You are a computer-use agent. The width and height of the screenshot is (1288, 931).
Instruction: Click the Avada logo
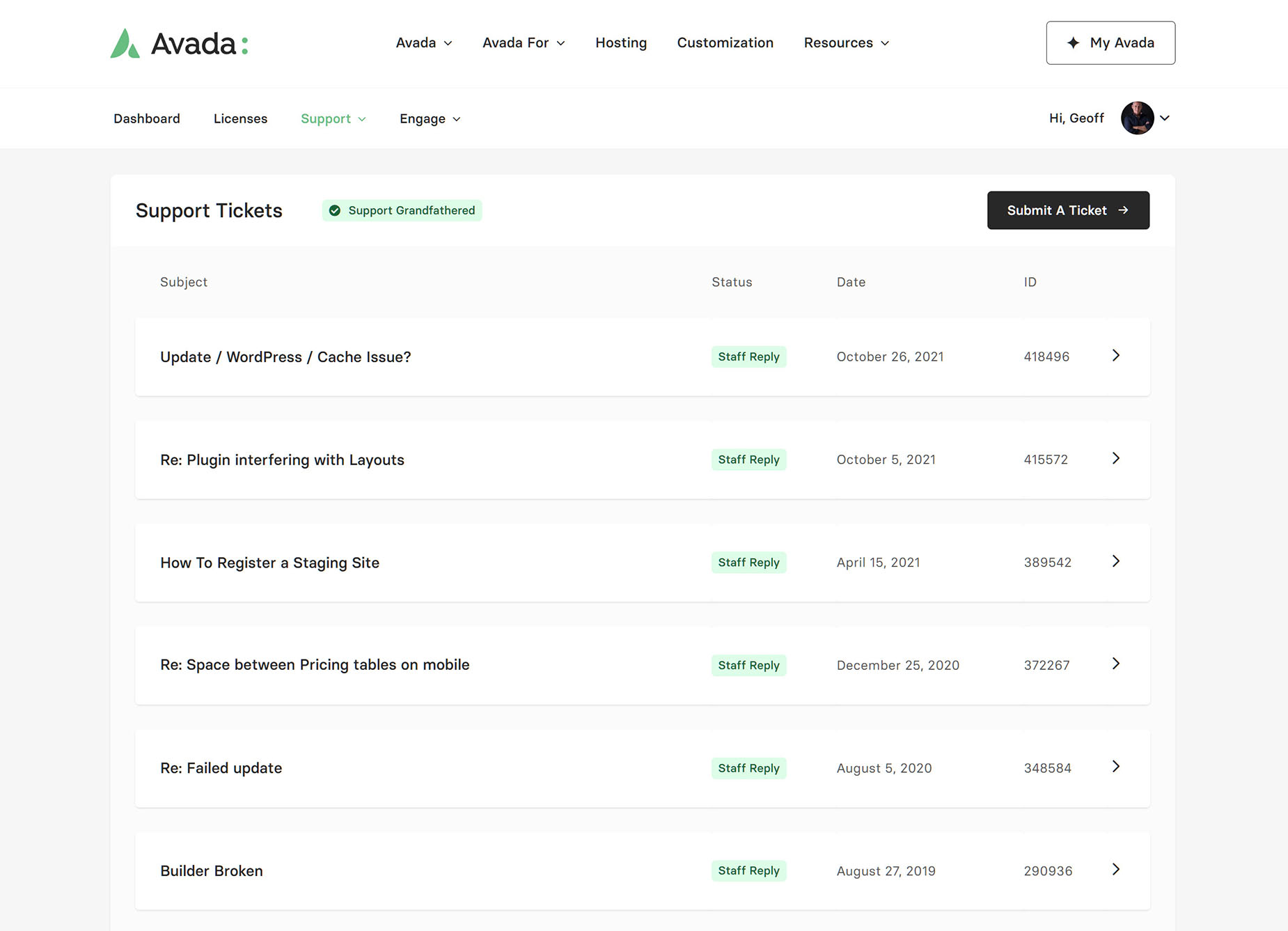179,43
